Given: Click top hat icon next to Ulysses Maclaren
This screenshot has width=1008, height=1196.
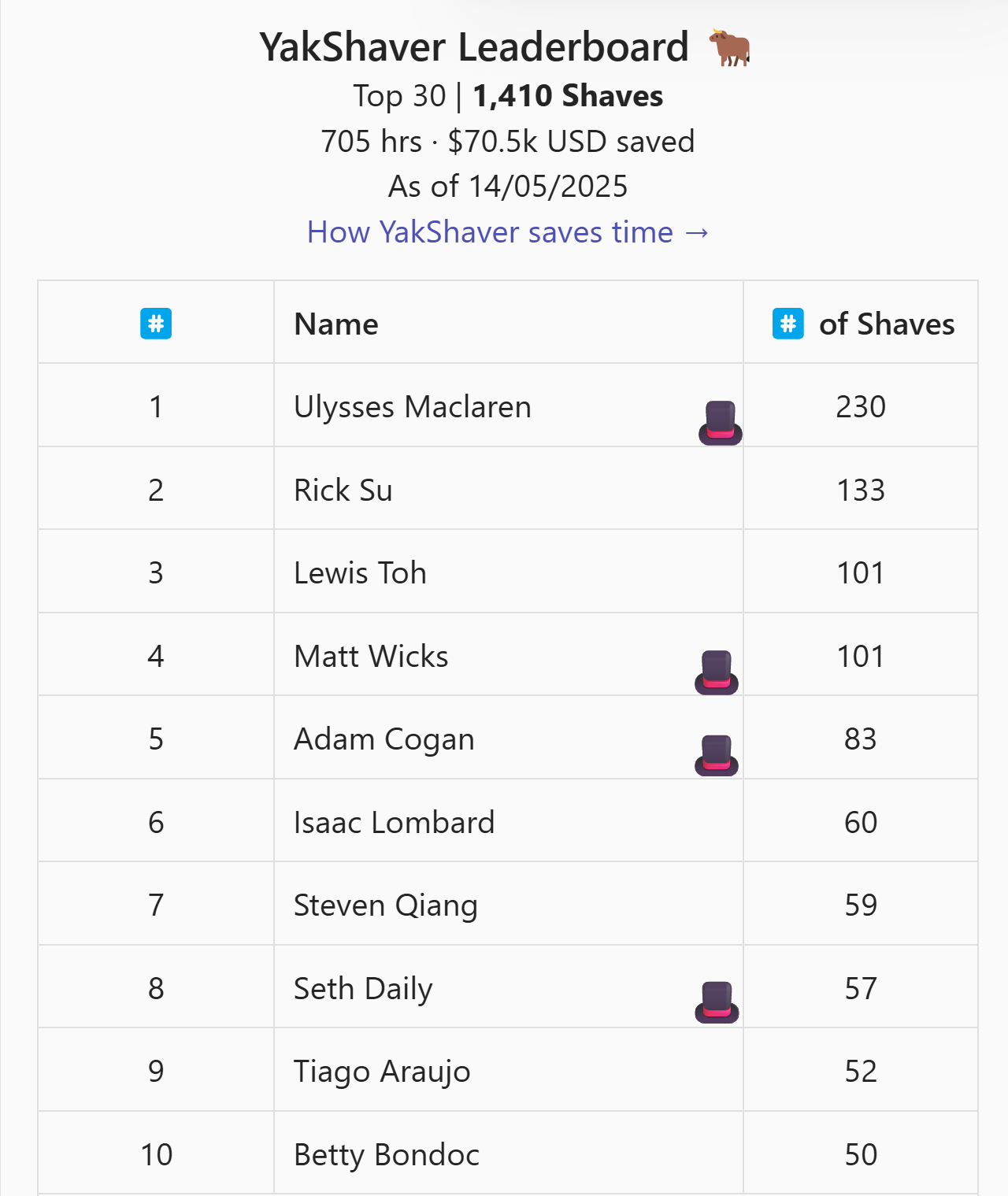Looking at the screenshot, I should 721,423.
